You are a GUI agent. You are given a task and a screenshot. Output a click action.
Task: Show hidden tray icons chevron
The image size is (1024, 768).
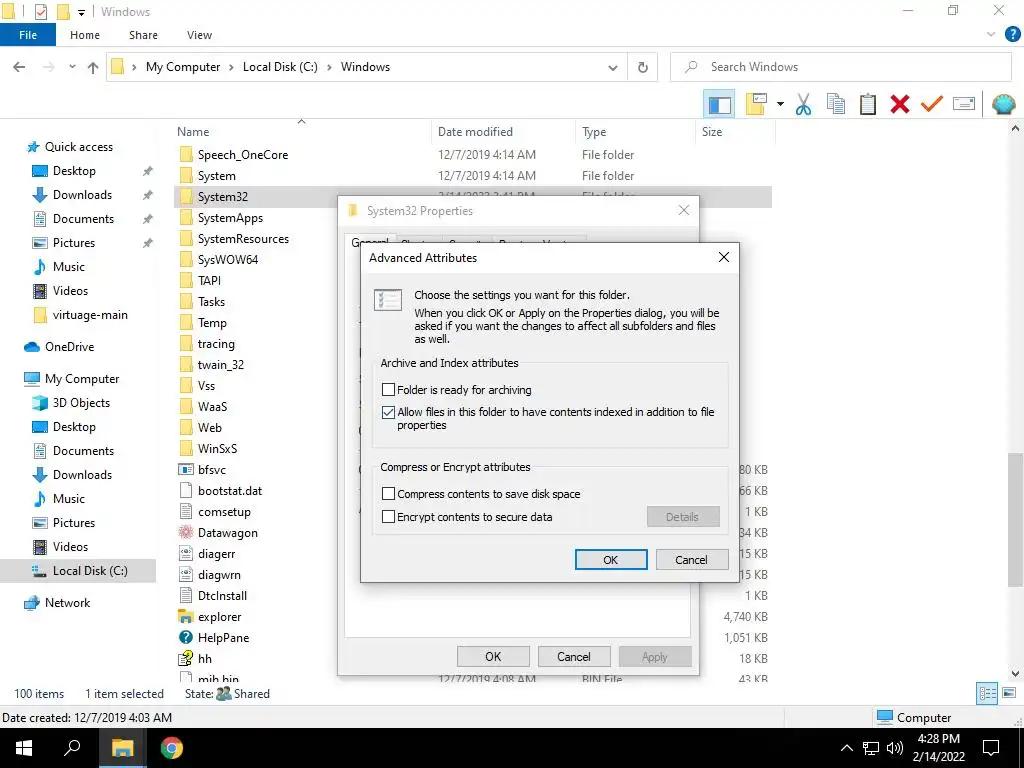point(846,748)
